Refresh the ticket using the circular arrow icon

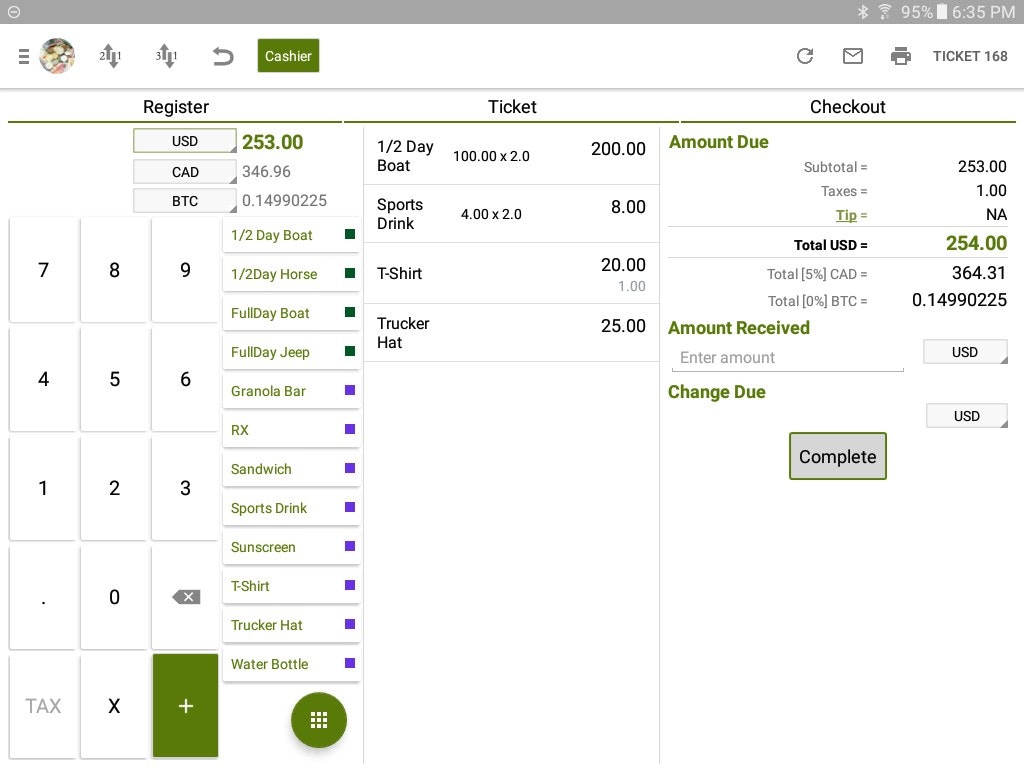click(x=805, y=56)
